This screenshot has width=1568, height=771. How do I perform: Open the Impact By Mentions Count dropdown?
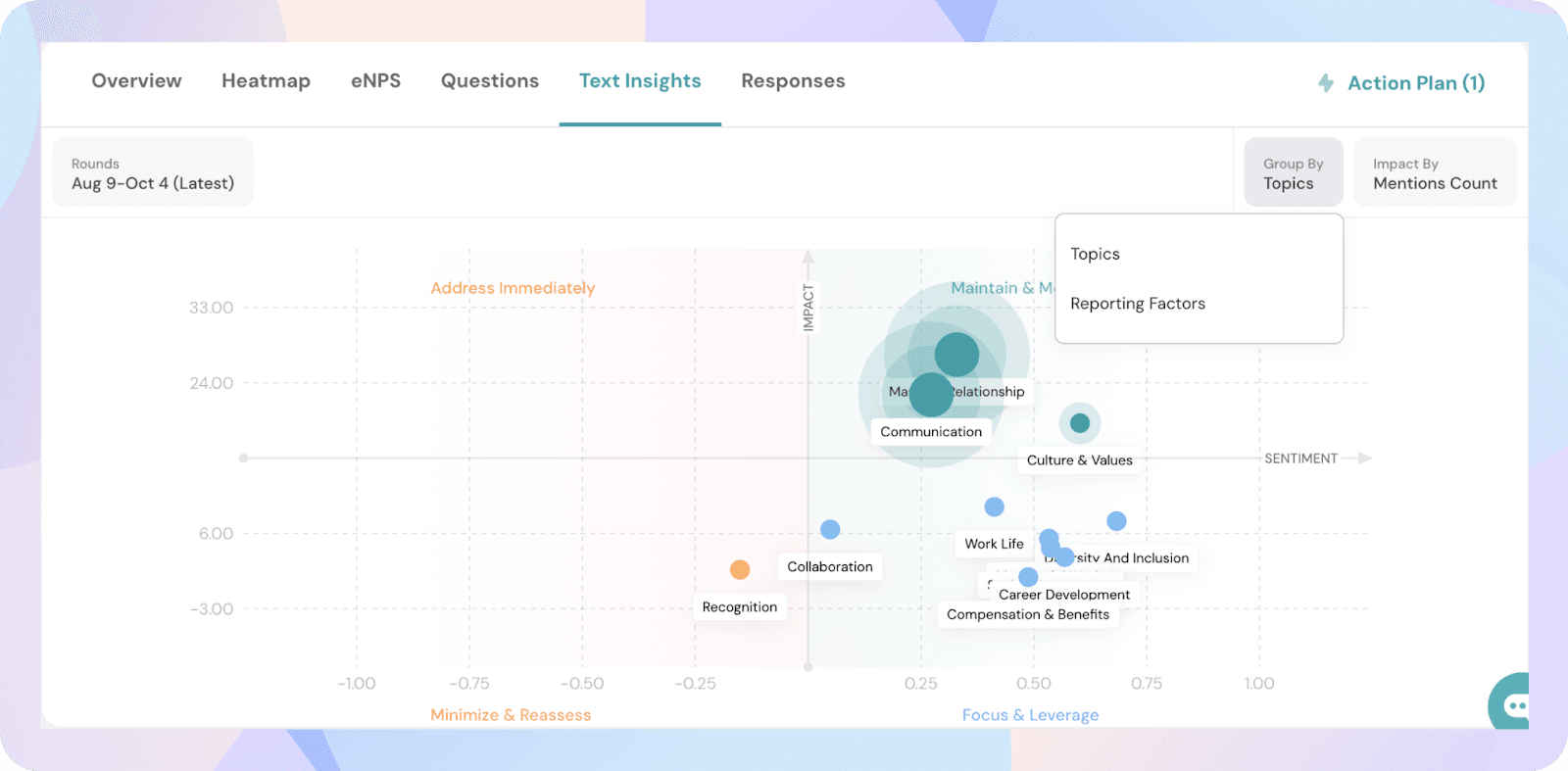coord(1434,173)
